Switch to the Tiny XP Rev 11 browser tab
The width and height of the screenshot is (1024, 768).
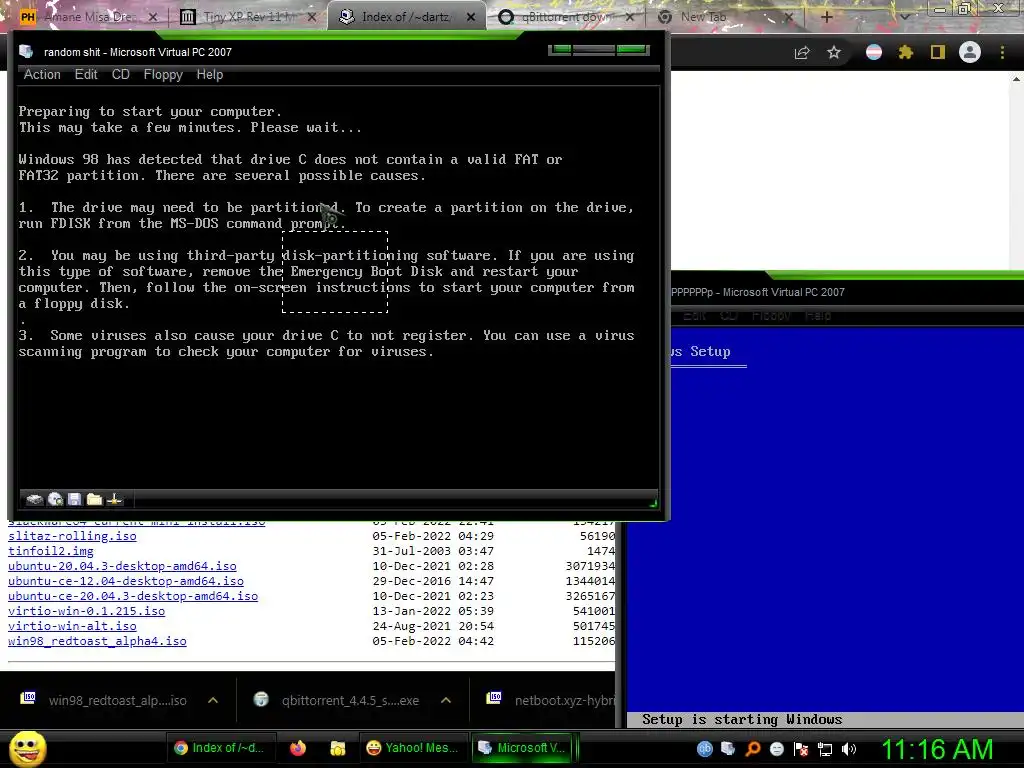246,17
